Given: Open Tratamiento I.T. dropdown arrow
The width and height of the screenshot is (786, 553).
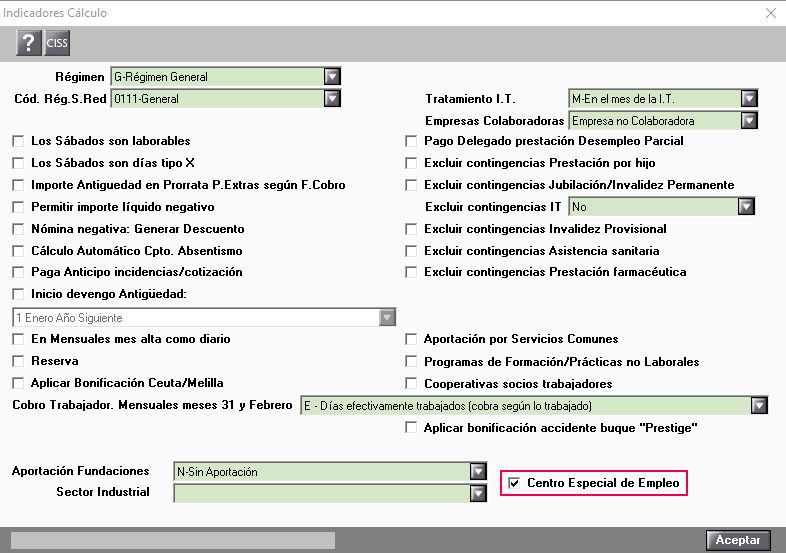Looking at the screenshot, I should point(749,99).
